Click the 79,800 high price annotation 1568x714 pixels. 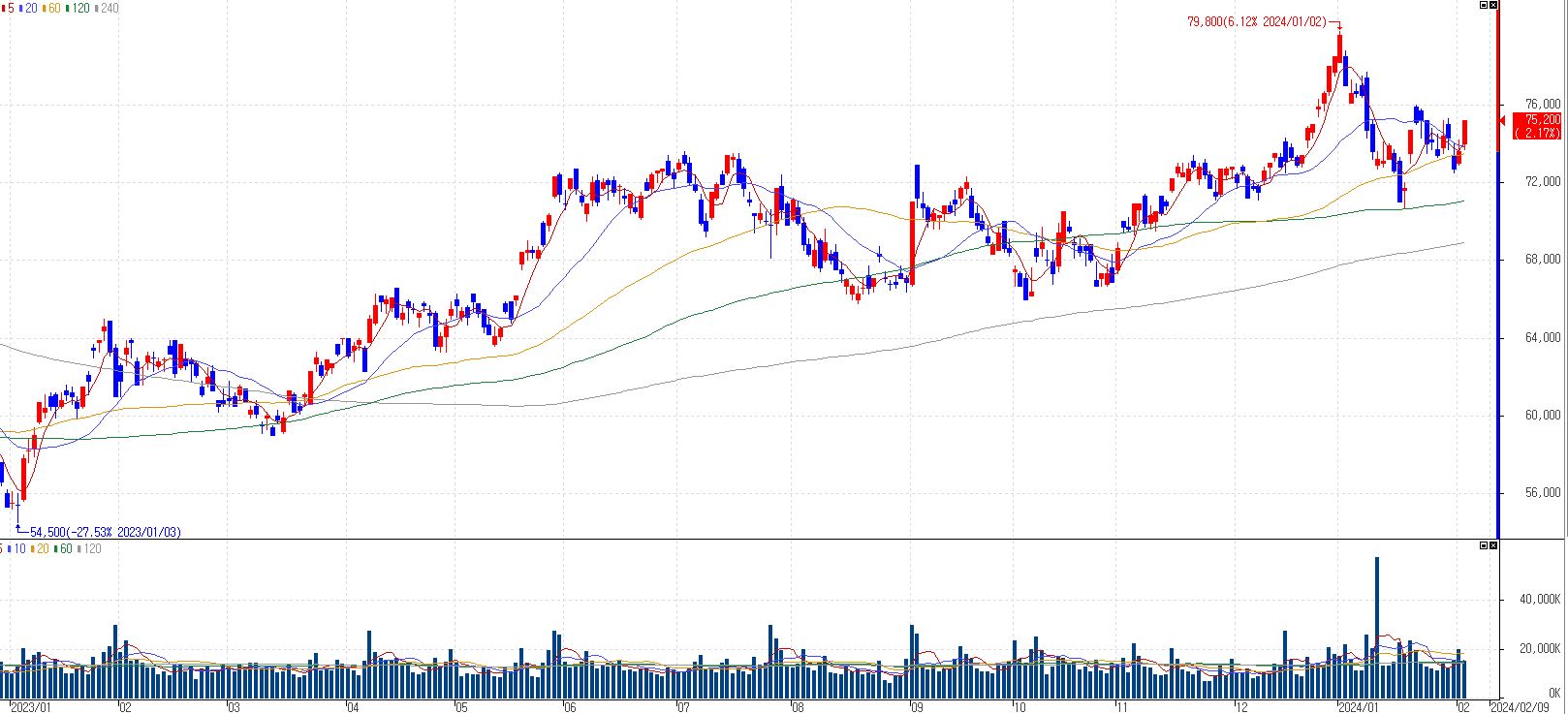1257,21
